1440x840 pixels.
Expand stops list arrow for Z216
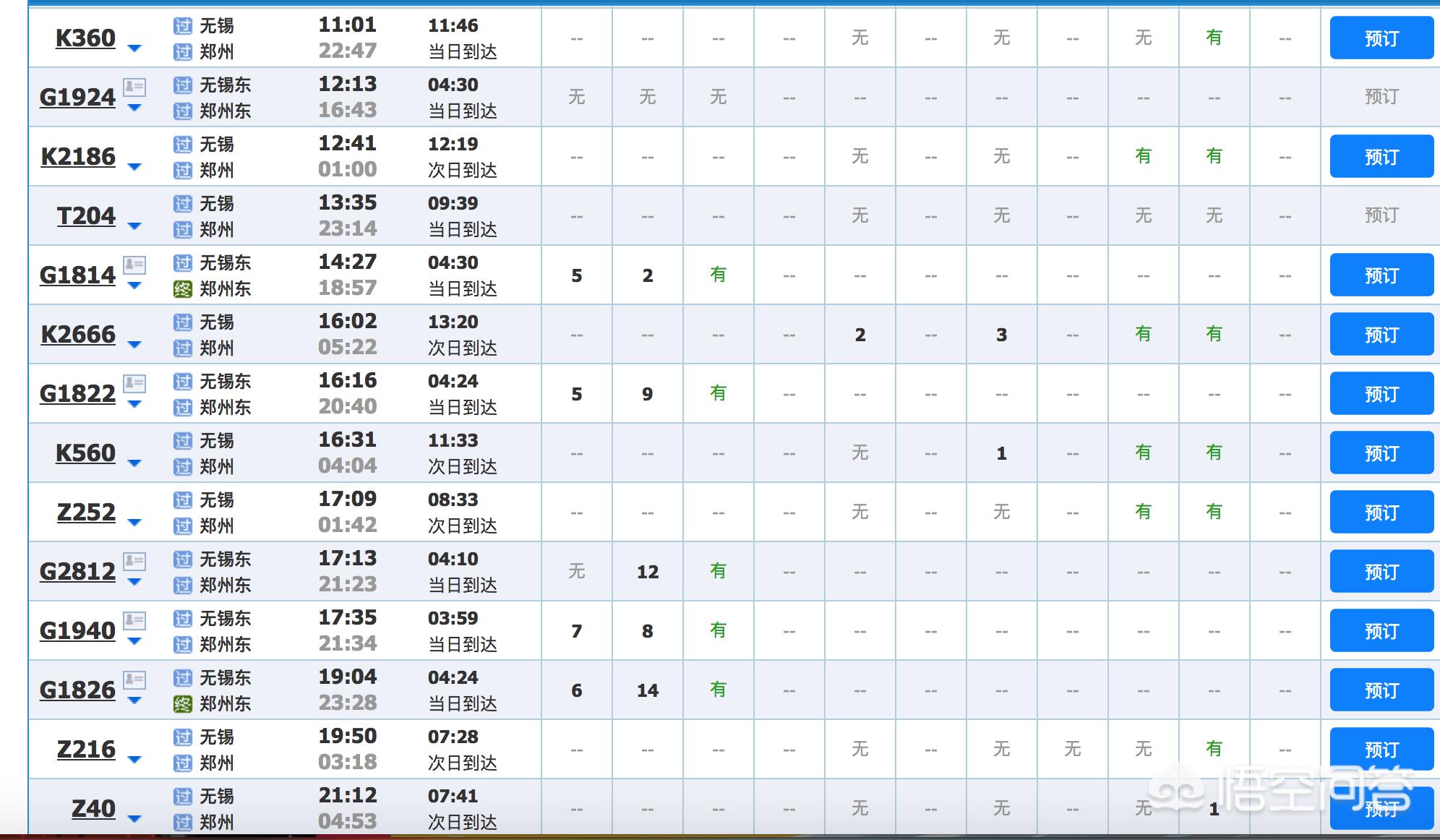pyautogui.click(x=134, y=760)
